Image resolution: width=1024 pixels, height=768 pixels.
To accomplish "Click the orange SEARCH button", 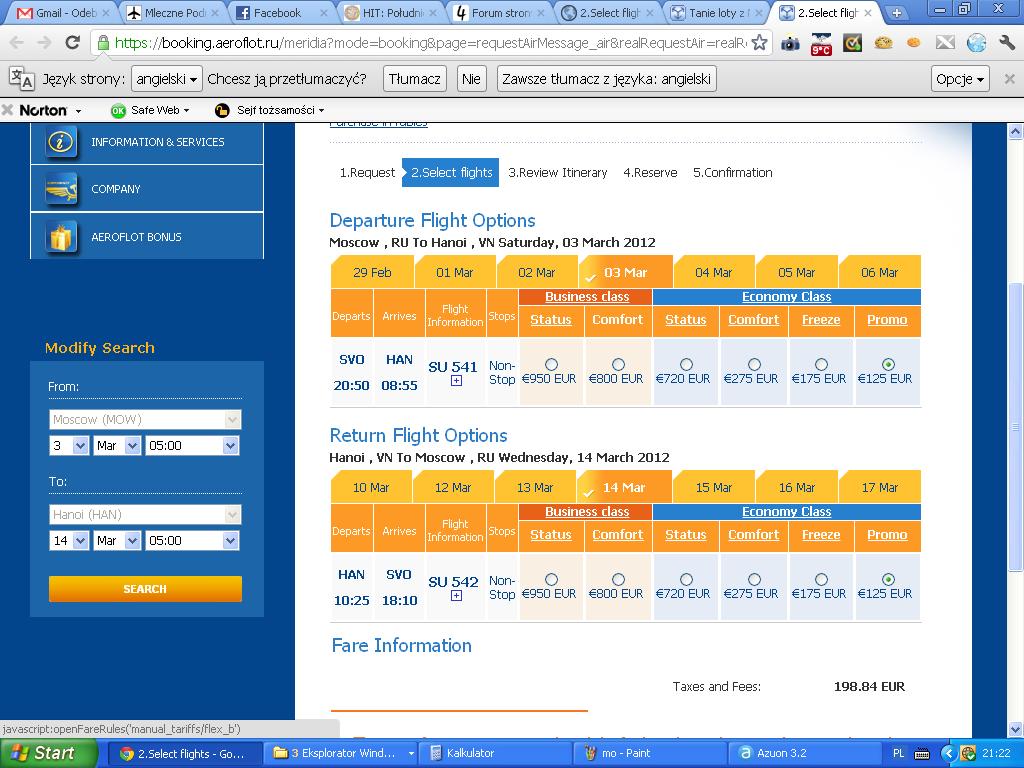I will click(x=145, y=589).
